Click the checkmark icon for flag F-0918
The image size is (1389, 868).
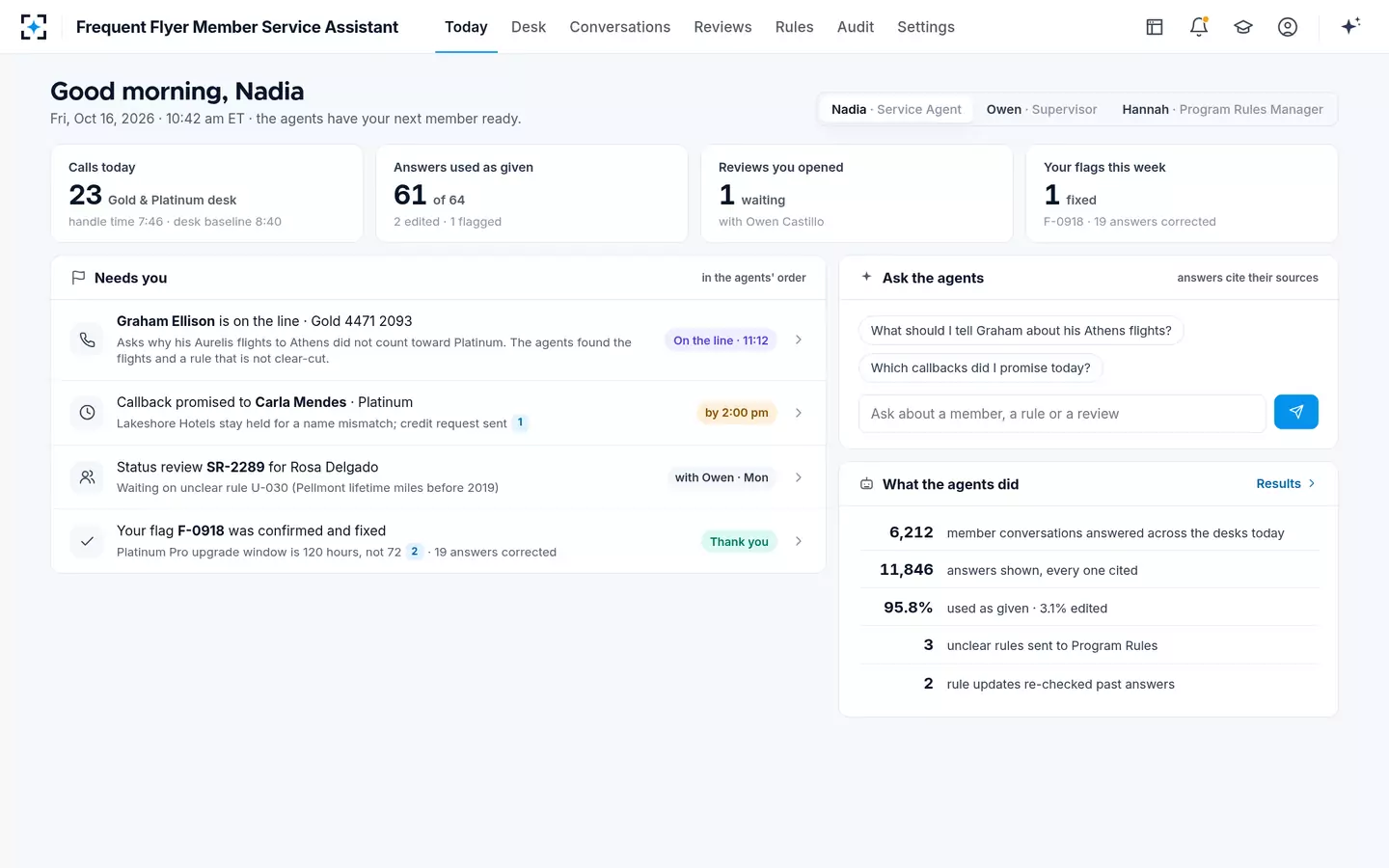pyautogui.click(x=87, y=541)
